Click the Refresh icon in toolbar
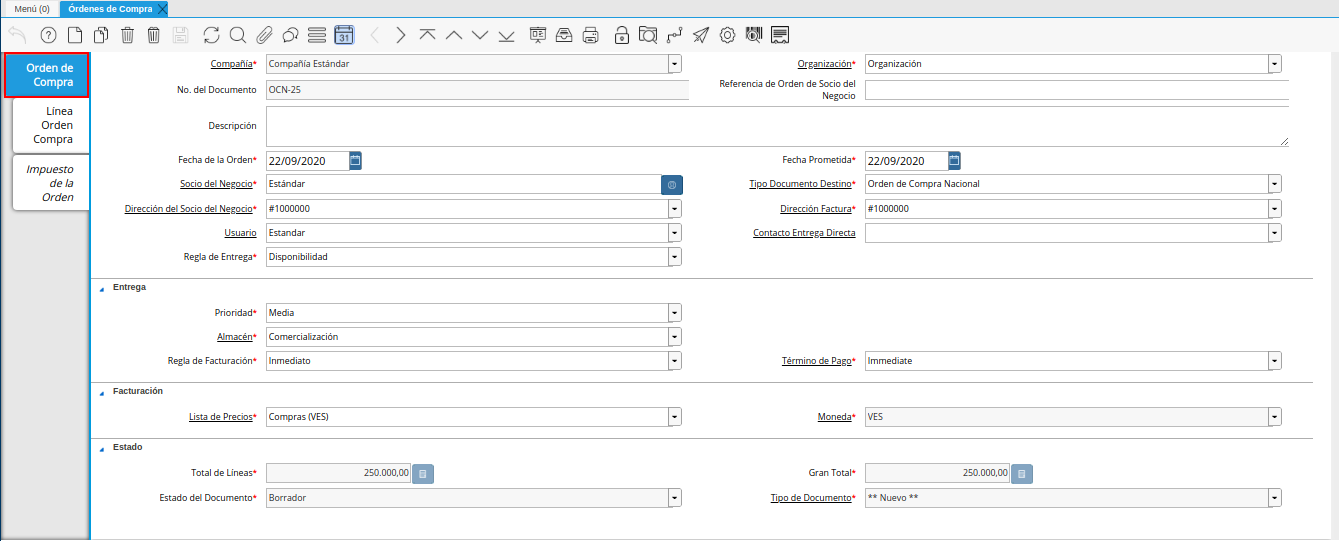 (x=211, y=35)
